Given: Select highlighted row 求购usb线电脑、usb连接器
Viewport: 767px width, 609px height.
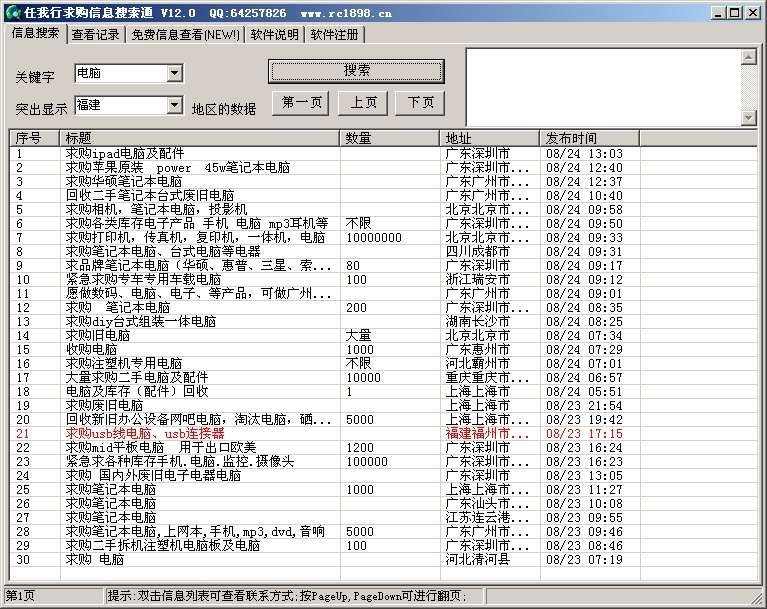Looking at the screenshot, I should (x=384, y=433).
